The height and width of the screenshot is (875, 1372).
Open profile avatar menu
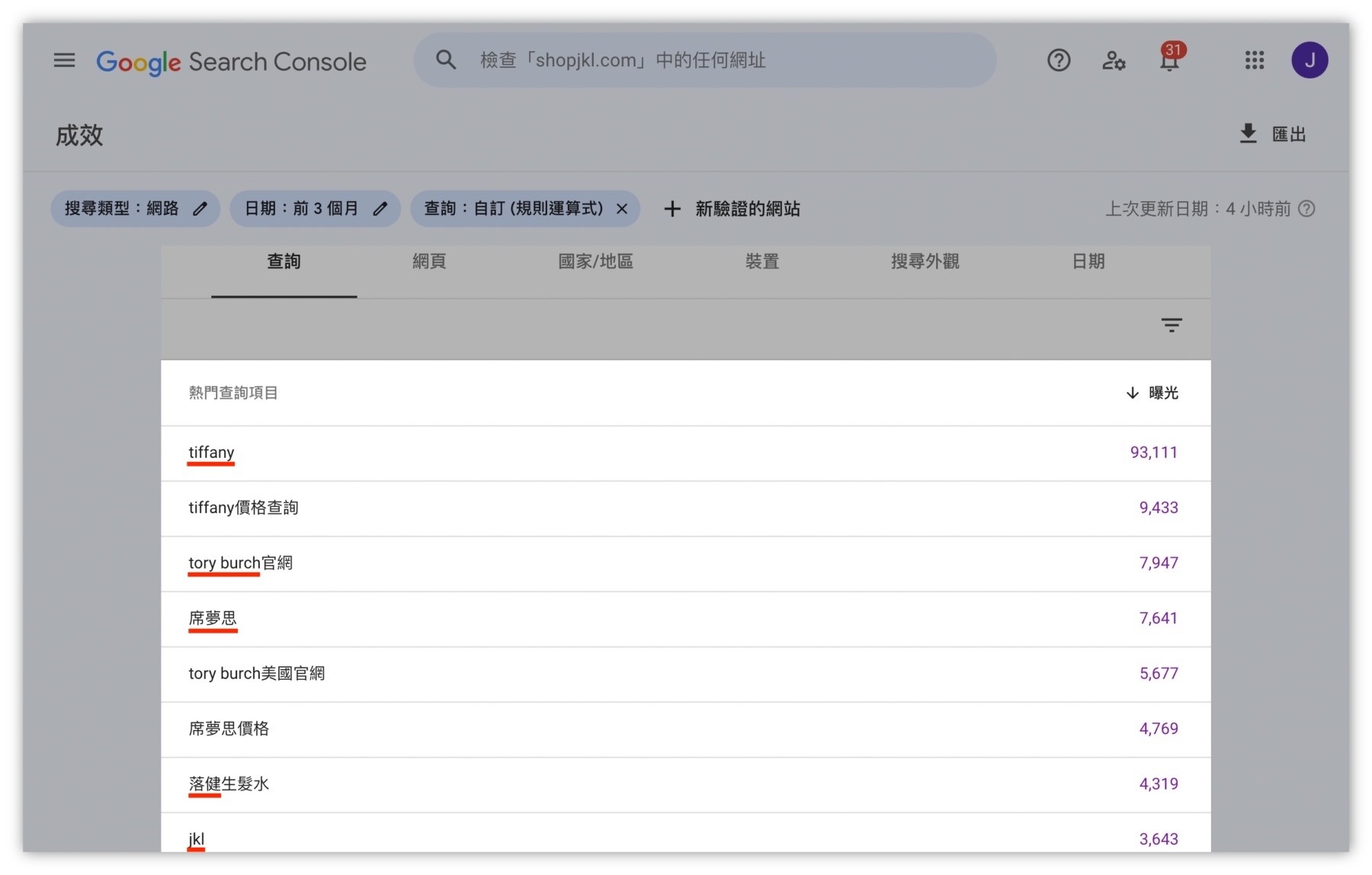1311,59
